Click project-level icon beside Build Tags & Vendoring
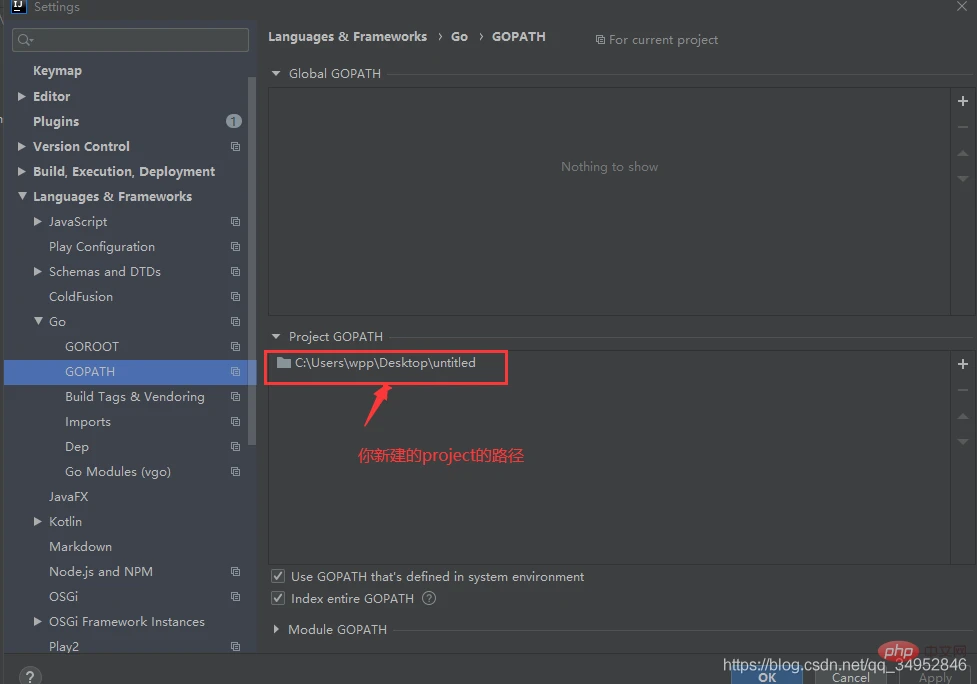977x684 pixels. pos(236,397)
